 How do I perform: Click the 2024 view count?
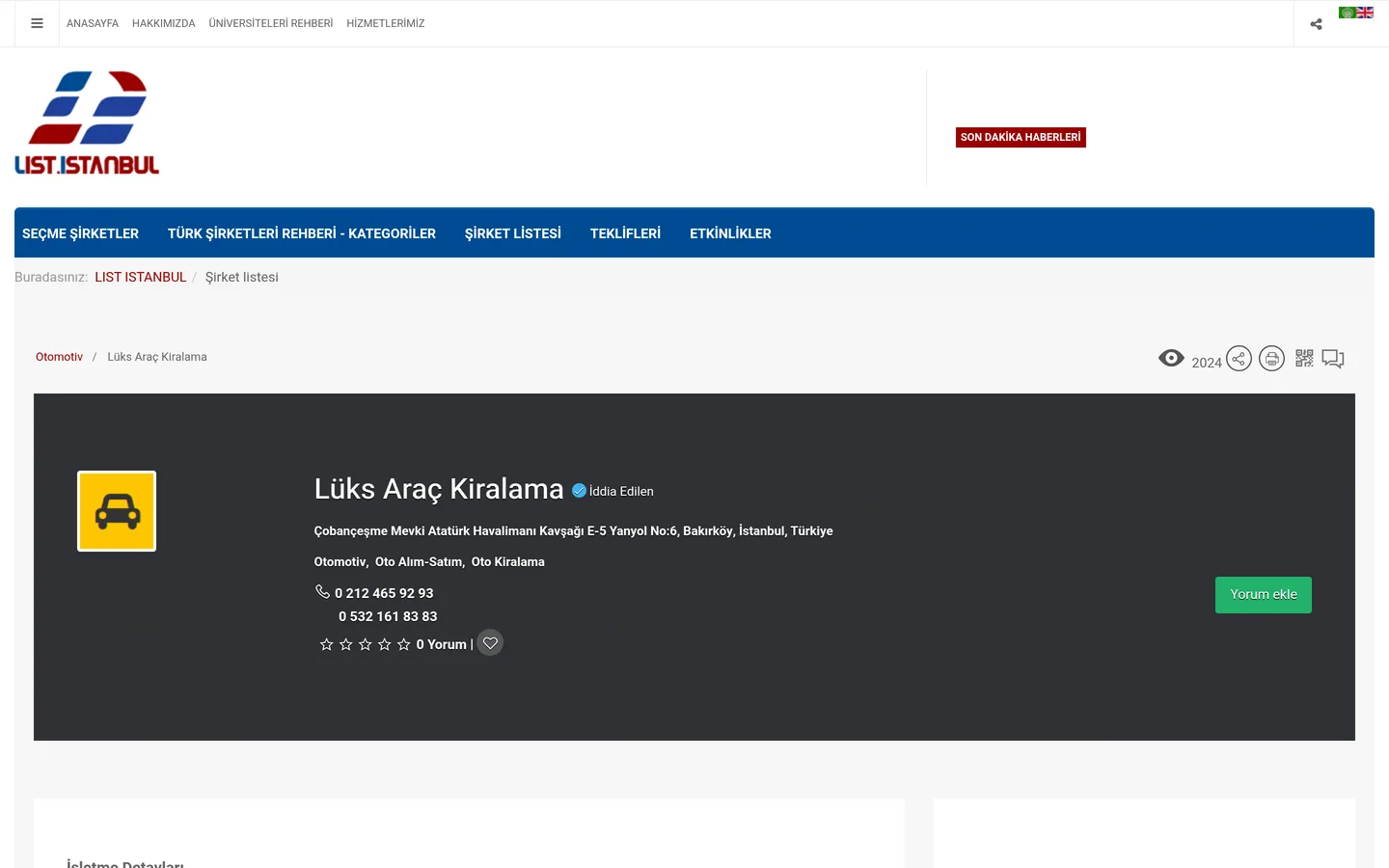[x=1207, y=363]
